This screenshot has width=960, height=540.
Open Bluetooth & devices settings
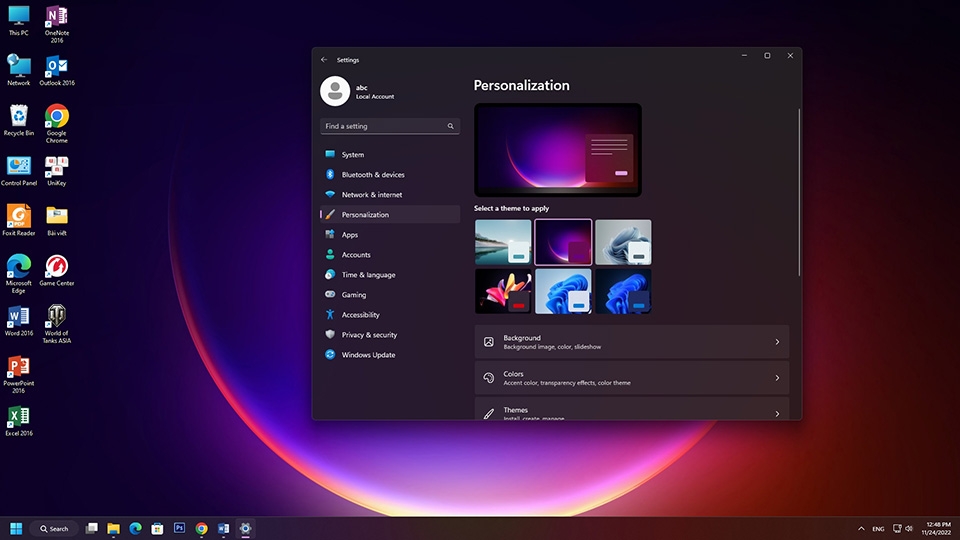(390, 174)
